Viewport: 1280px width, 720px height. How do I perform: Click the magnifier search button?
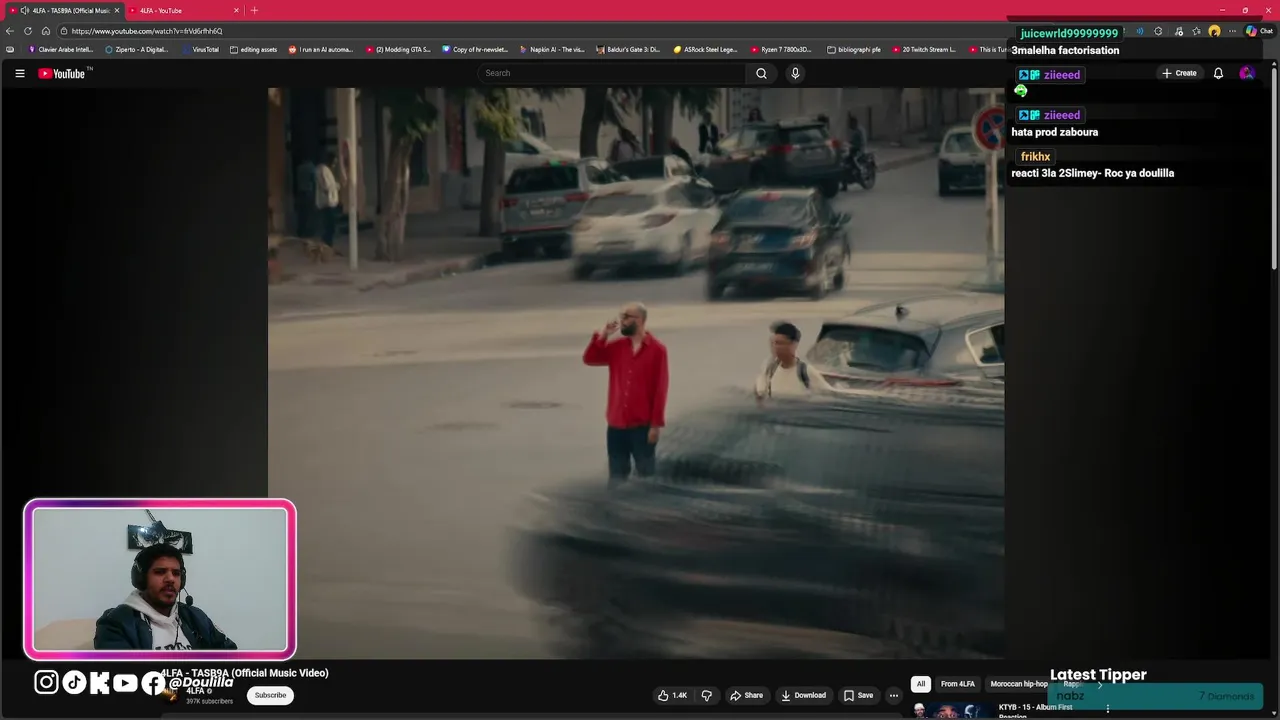[761, 73]
